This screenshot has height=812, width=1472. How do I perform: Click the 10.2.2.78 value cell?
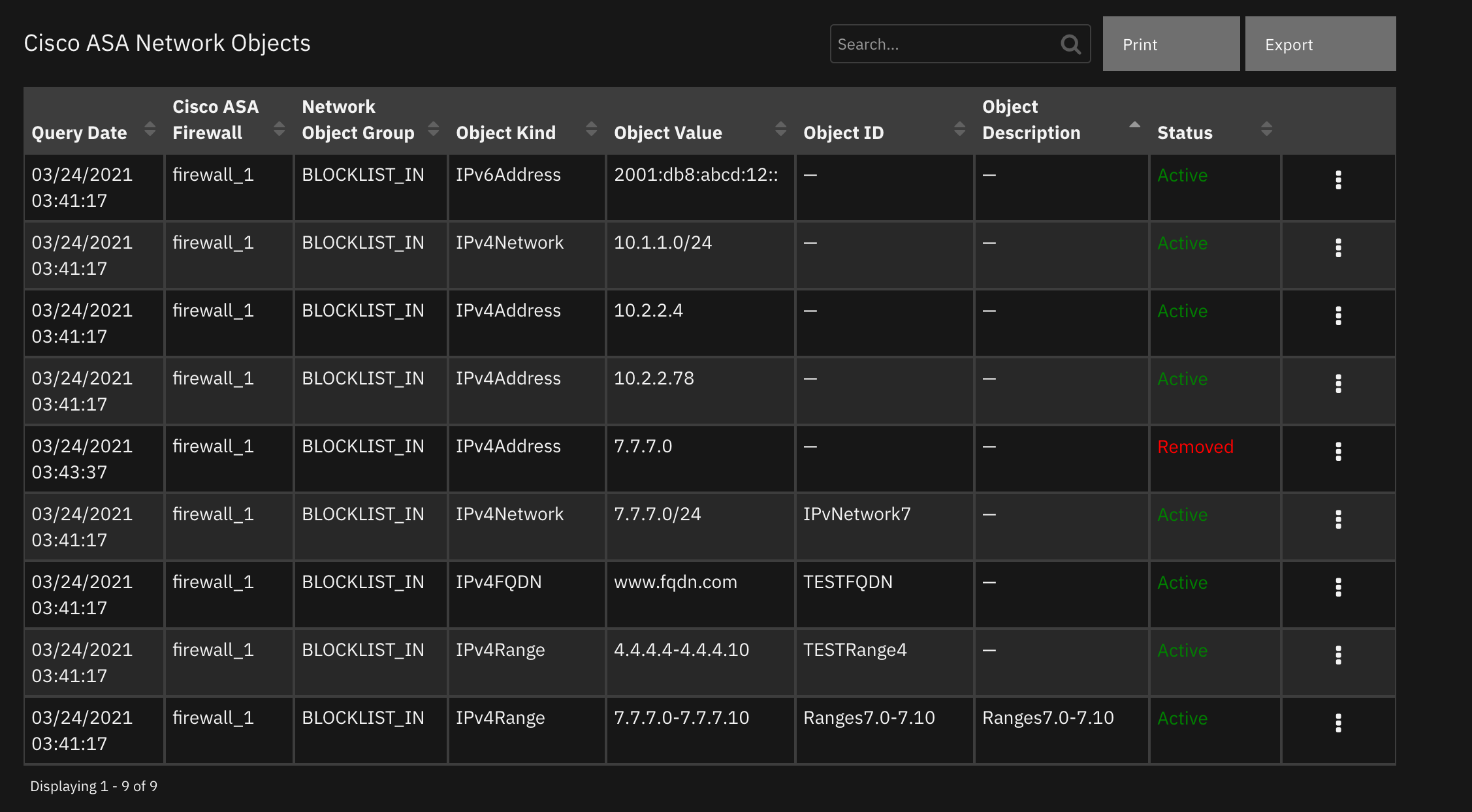(x=700, y=391)
